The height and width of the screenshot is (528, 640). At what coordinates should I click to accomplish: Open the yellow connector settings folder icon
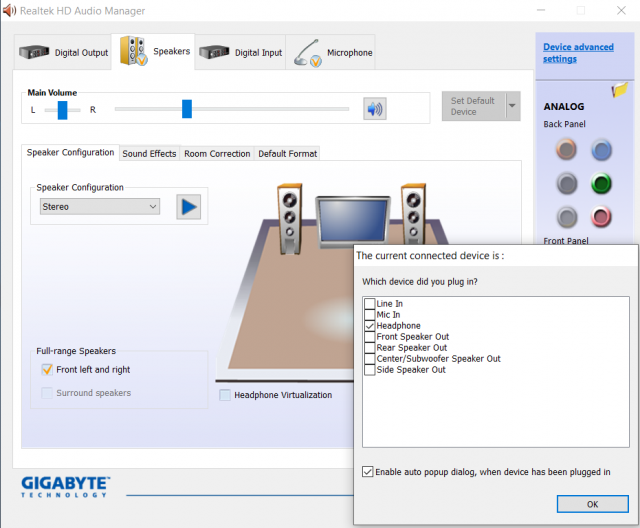pos(619,91)
